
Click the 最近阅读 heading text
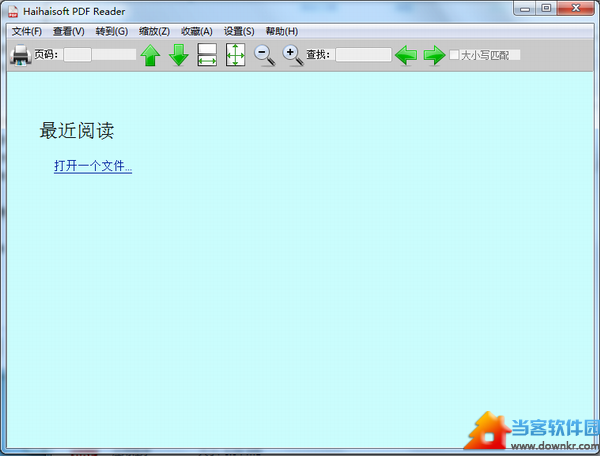coord(77,130)
